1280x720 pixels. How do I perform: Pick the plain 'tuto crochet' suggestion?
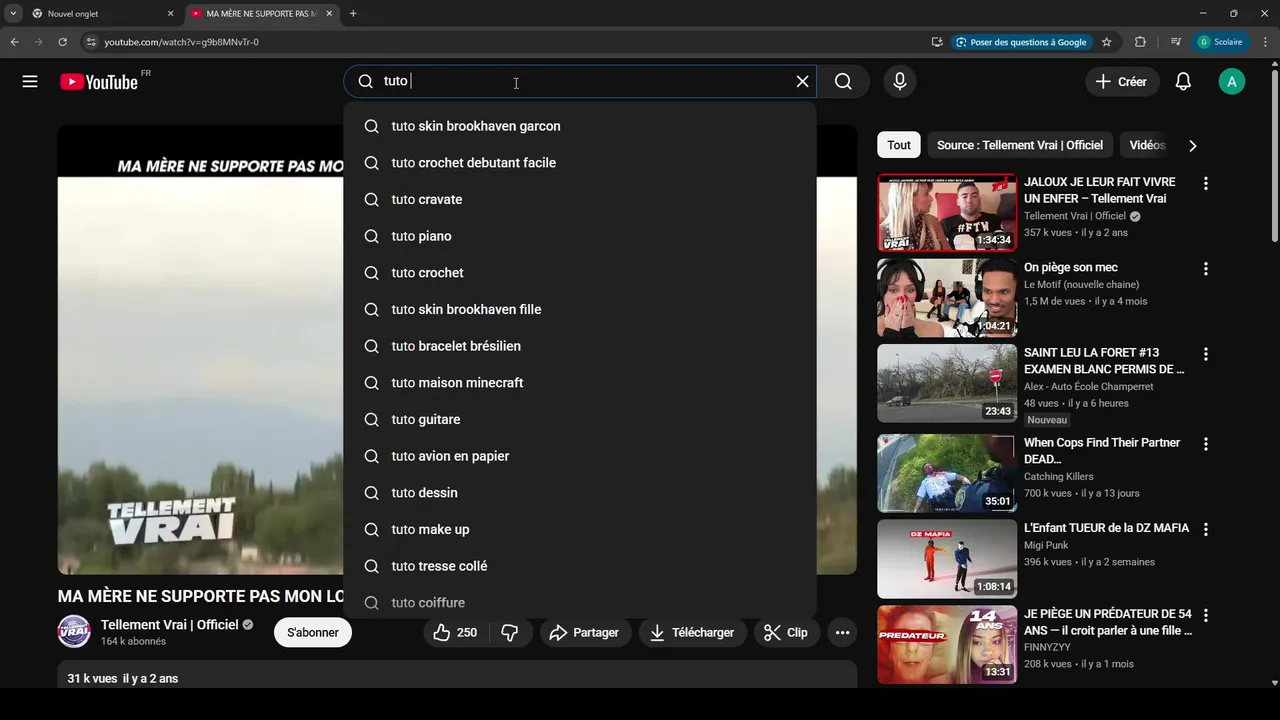coord(580,273)
